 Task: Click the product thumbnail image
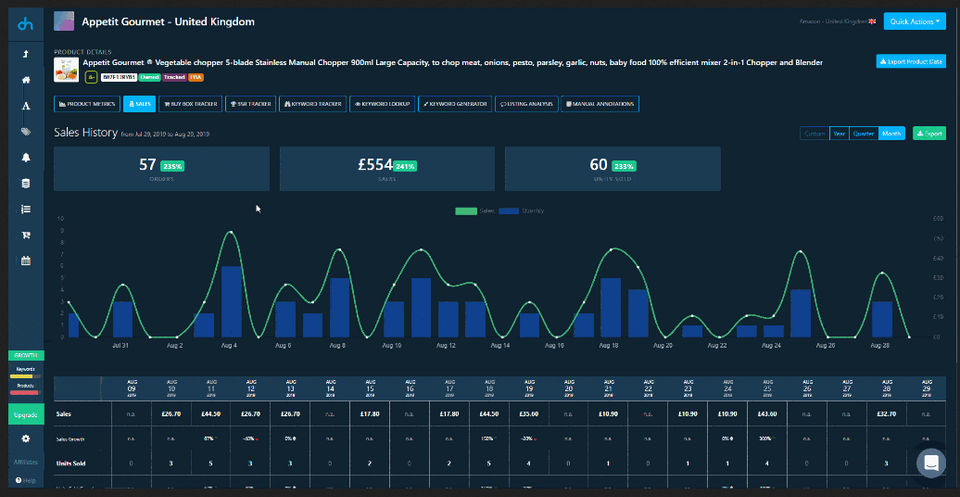point(66,69)
